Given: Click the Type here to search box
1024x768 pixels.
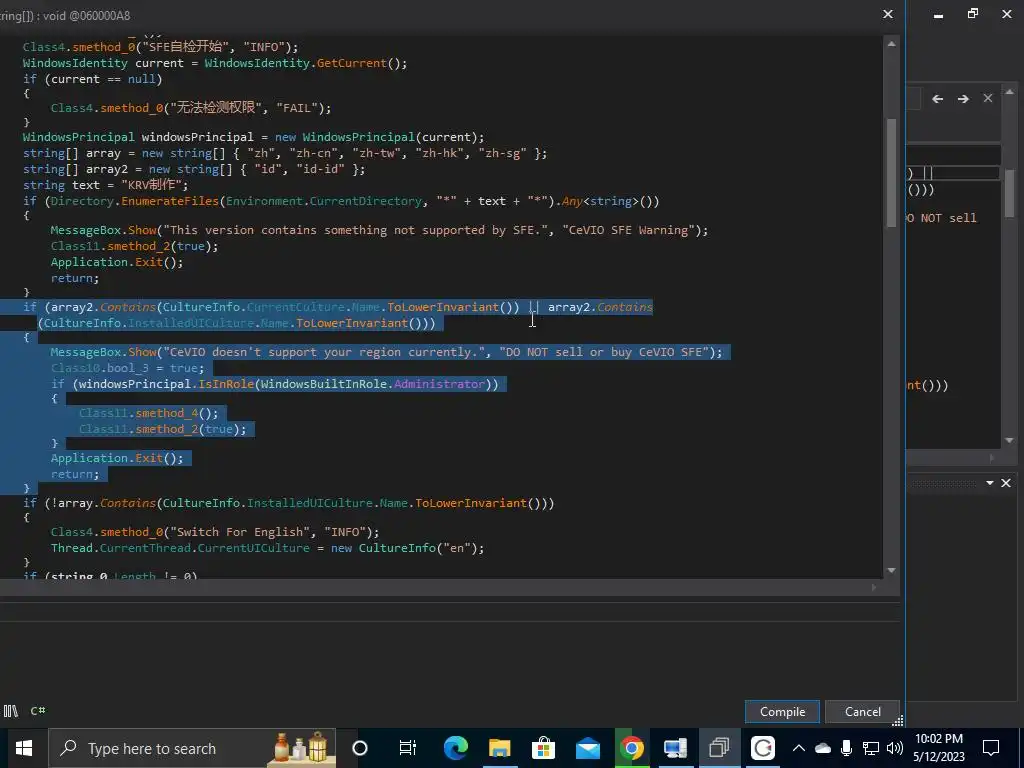Looking at the screenshot, I should pos(192,748).
